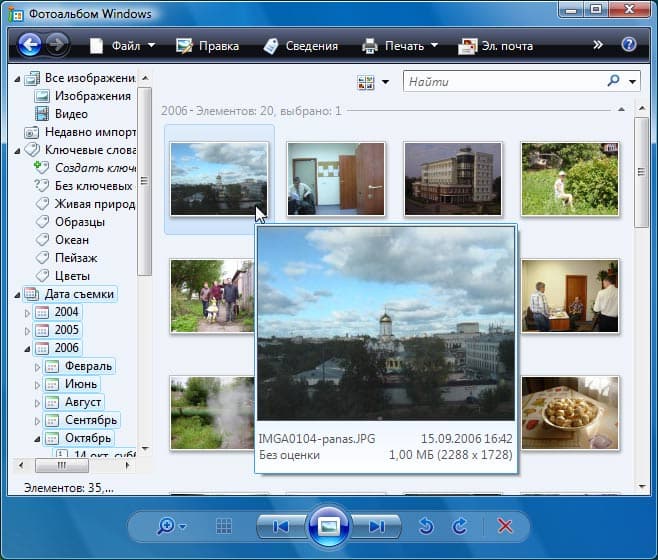Click the grayed Forward arrow button
Viewport: 658px width, 560px height.
(x=57, y=44)
